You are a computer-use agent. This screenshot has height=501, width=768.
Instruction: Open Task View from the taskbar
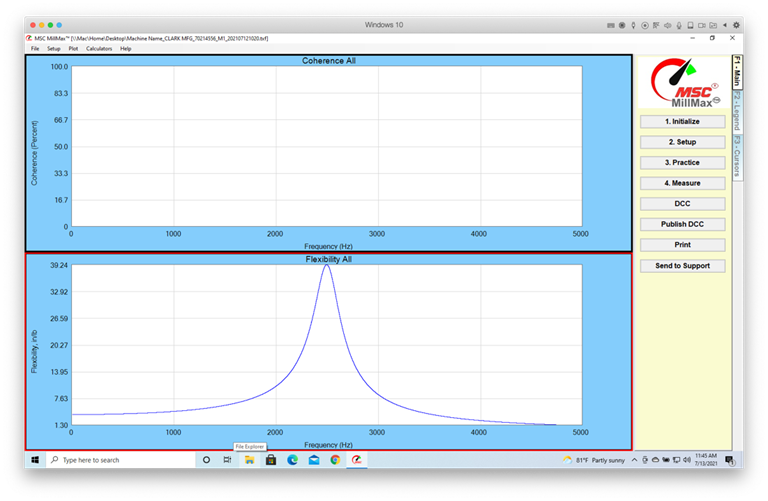click(227, 460)
